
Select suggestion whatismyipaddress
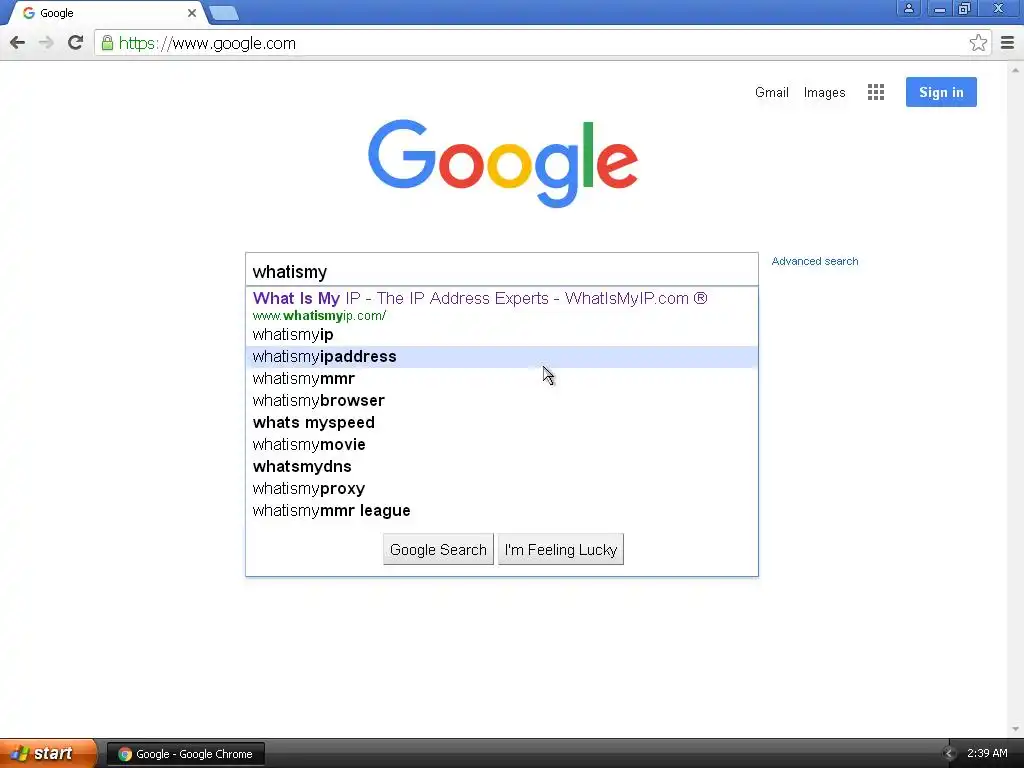pyautogui.click(x=502, y=357)
